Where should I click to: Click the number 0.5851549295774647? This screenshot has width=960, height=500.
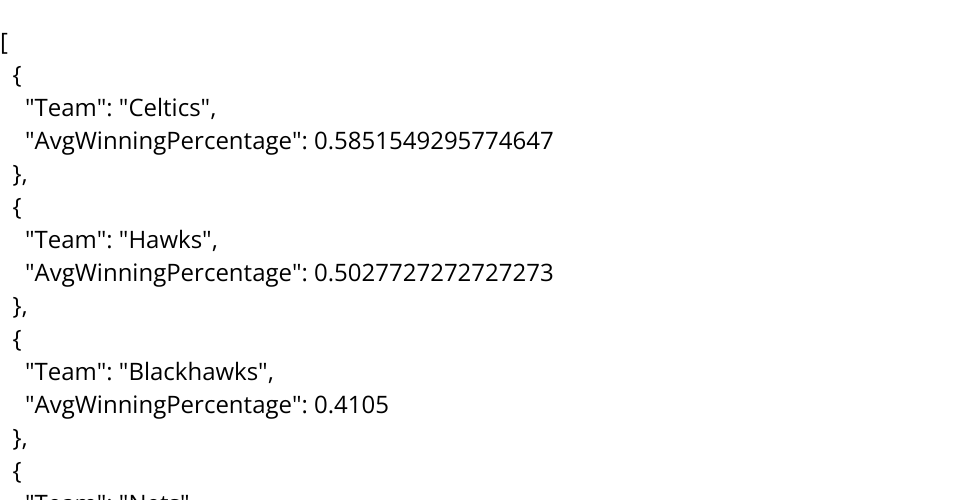coord(433,141)
